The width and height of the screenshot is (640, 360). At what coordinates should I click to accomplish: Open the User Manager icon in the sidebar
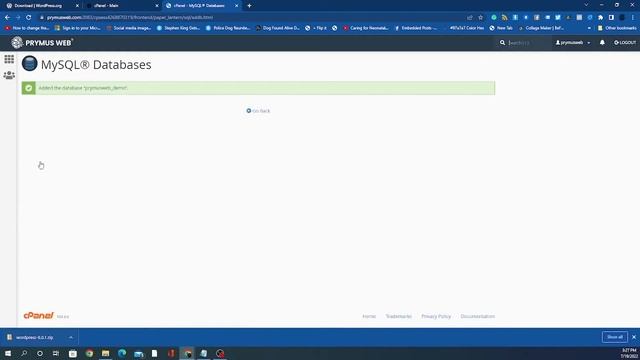point(9,75)
